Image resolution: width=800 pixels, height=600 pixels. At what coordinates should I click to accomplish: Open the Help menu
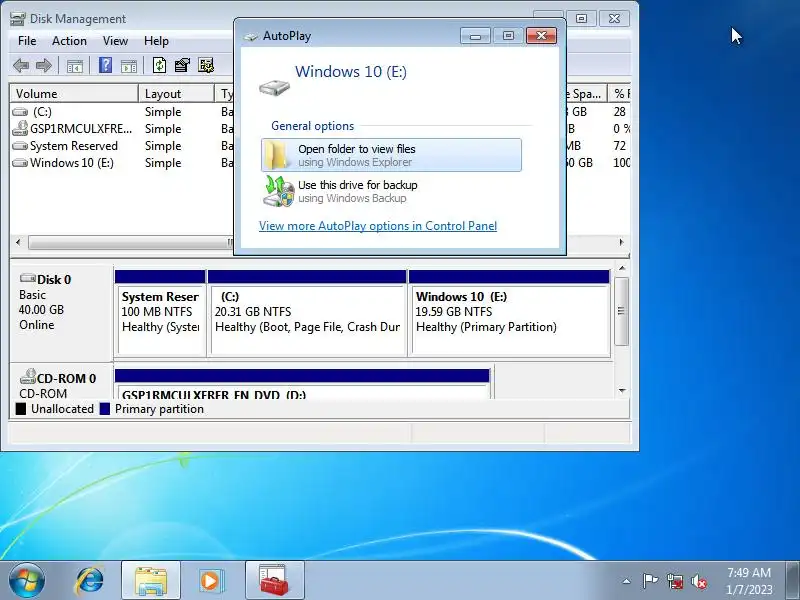[156, 41]
